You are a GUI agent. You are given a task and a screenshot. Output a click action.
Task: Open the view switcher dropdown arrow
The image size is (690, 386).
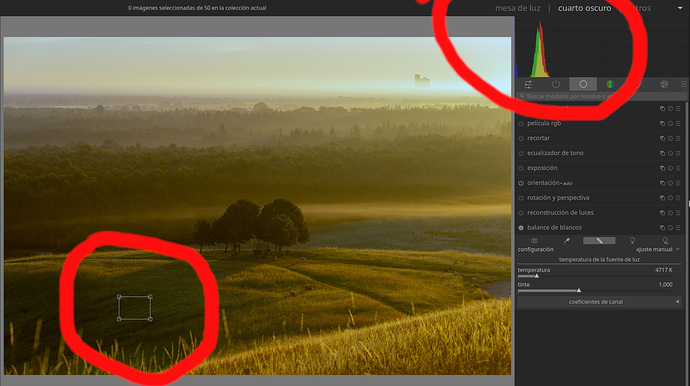(680, 8)
